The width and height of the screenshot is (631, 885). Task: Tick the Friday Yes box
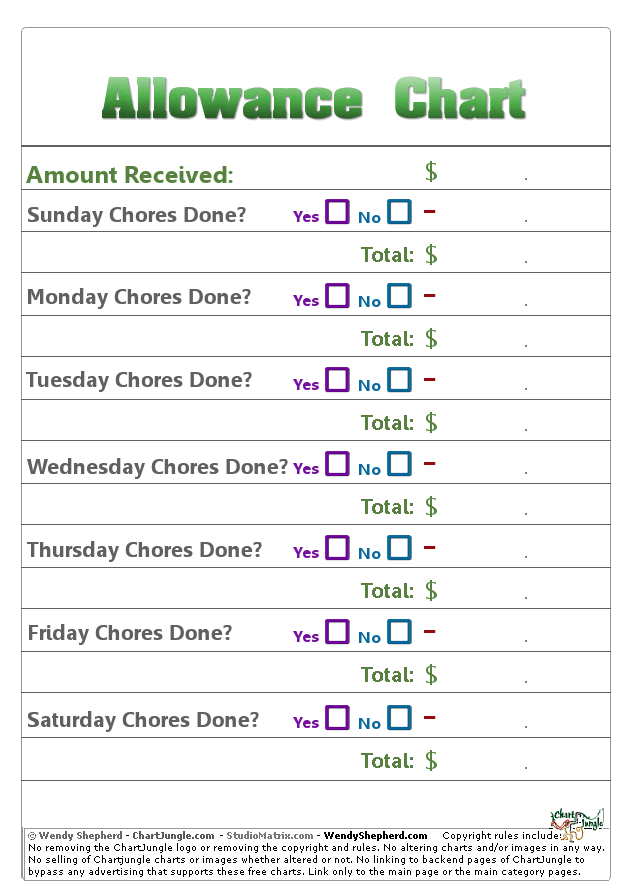click(338, 632)
